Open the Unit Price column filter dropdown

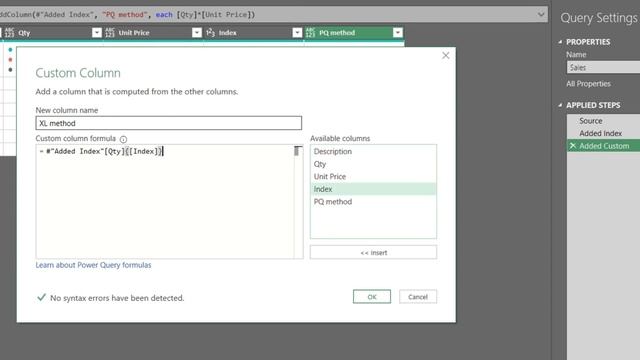coord(197,33)
